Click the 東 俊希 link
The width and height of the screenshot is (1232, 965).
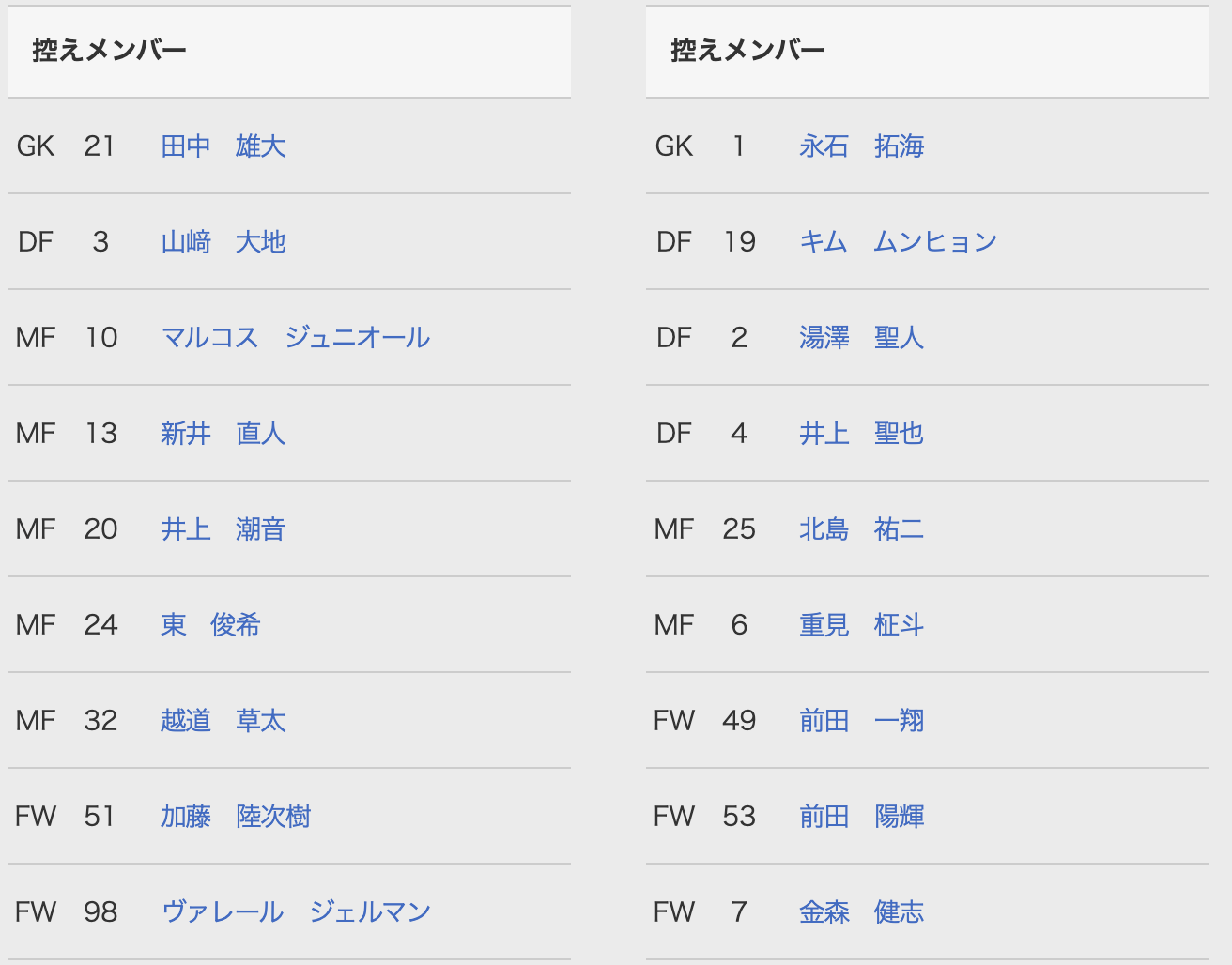pos(210,625)
